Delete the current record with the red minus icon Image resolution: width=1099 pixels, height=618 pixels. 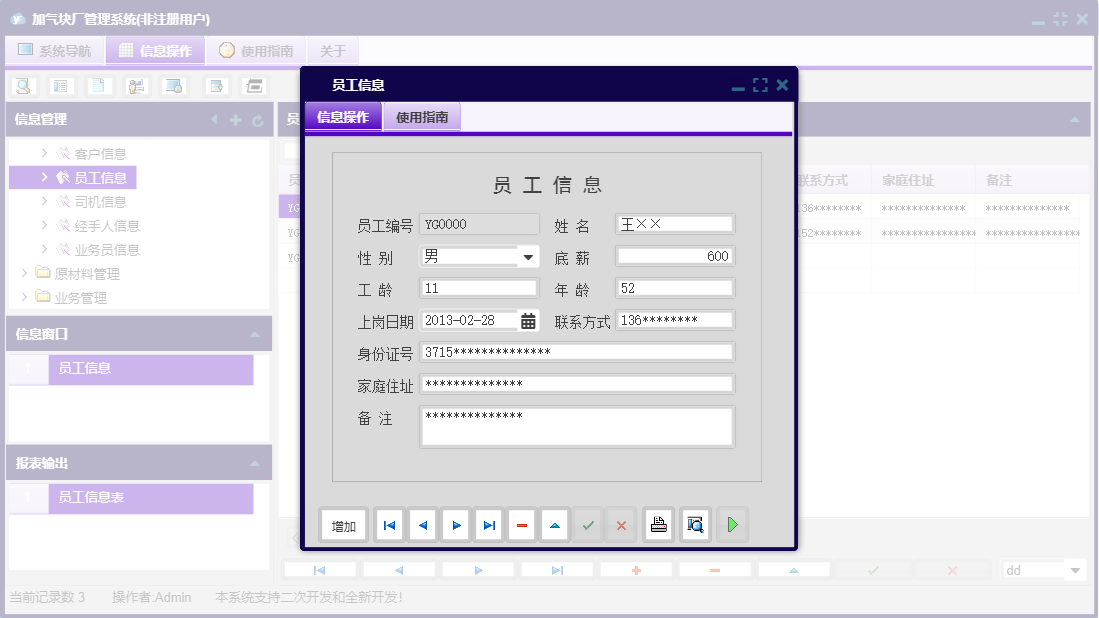(521, 524)
